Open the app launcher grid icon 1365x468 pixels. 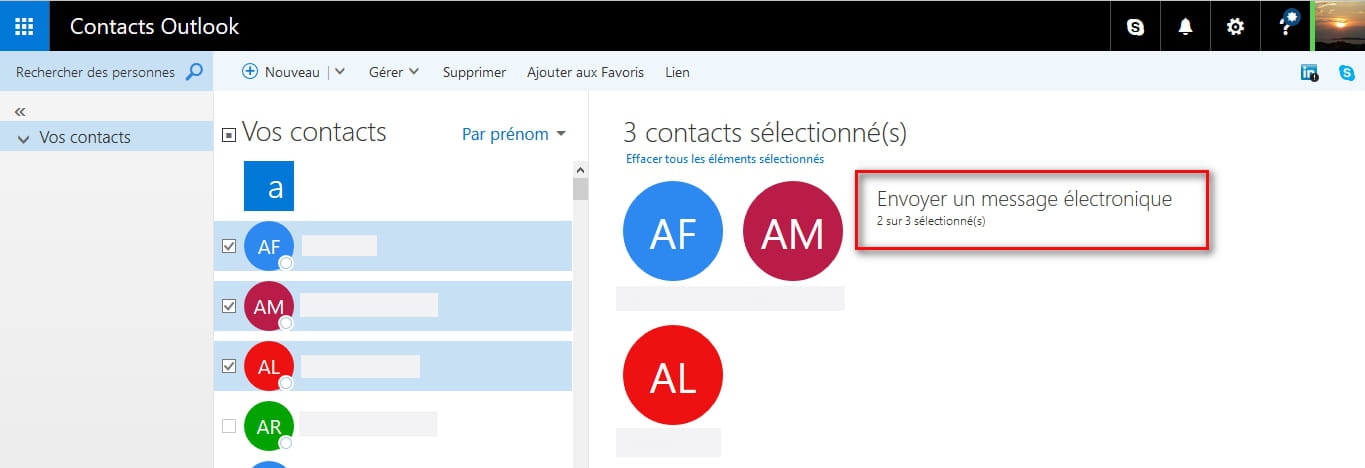(24, 26)
